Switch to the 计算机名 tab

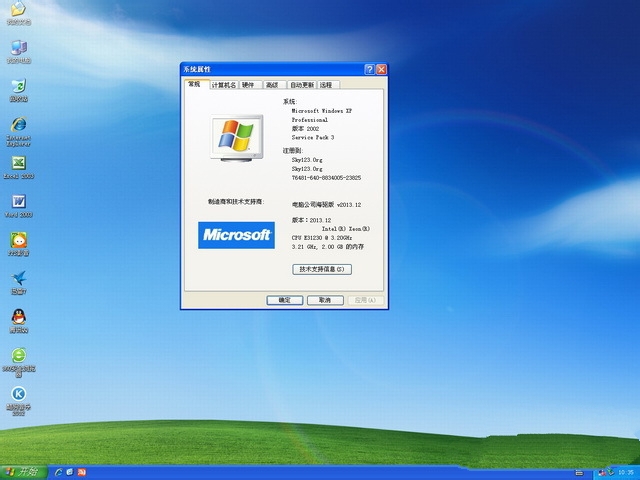(x=224, y=85)
